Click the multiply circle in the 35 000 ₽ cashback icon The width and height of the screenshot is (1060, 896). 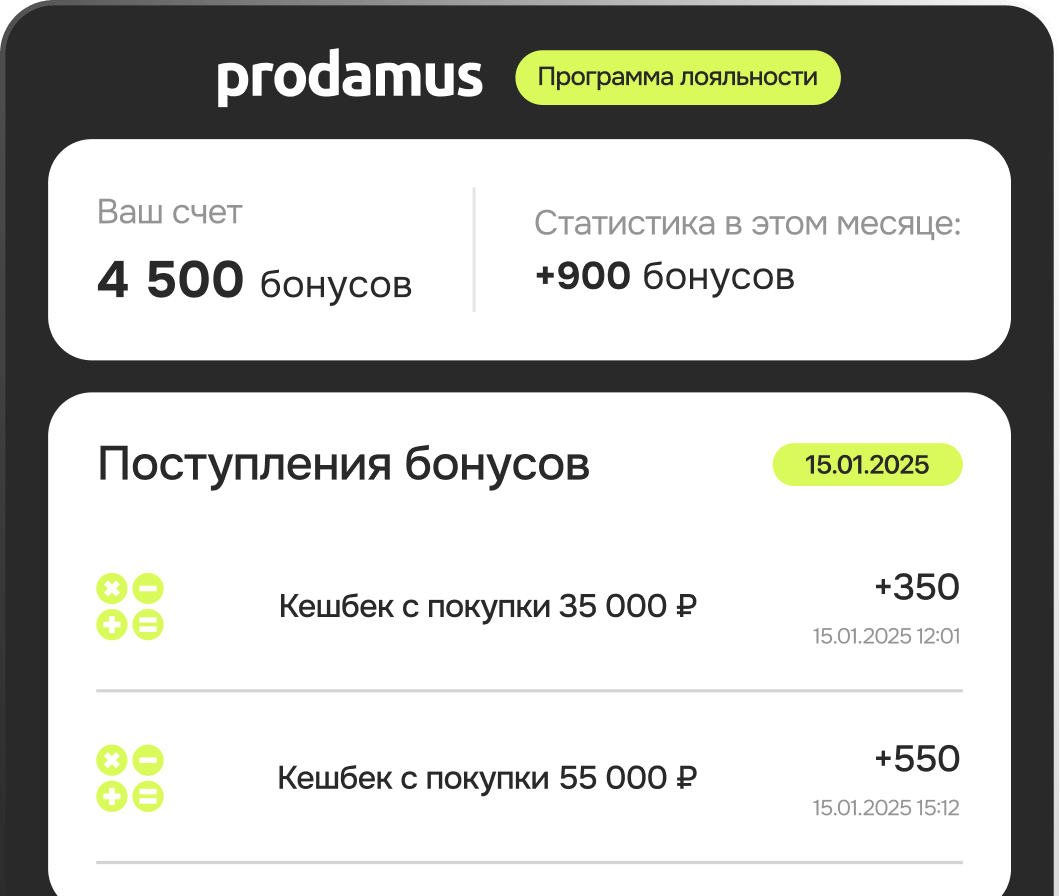tap(111, 590)
